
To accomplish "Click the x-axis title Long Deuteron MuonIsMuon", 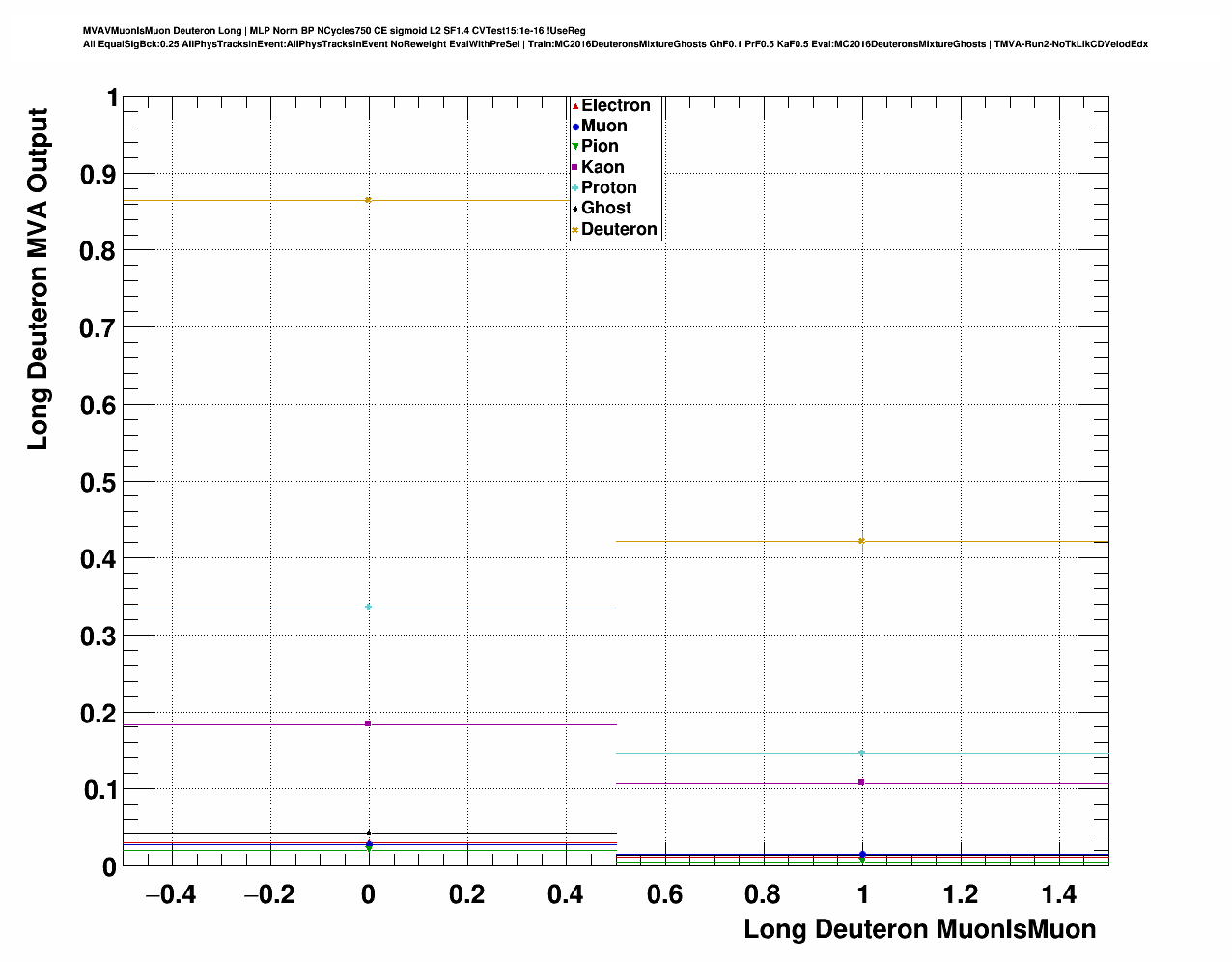I will click(x=919, y=929).
